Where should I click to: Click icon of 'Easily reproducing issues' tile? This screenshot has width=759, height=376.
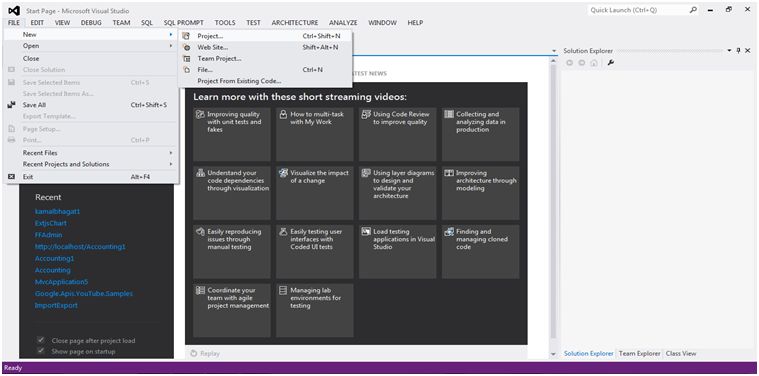pyautogui.click(x=200, y=232)
